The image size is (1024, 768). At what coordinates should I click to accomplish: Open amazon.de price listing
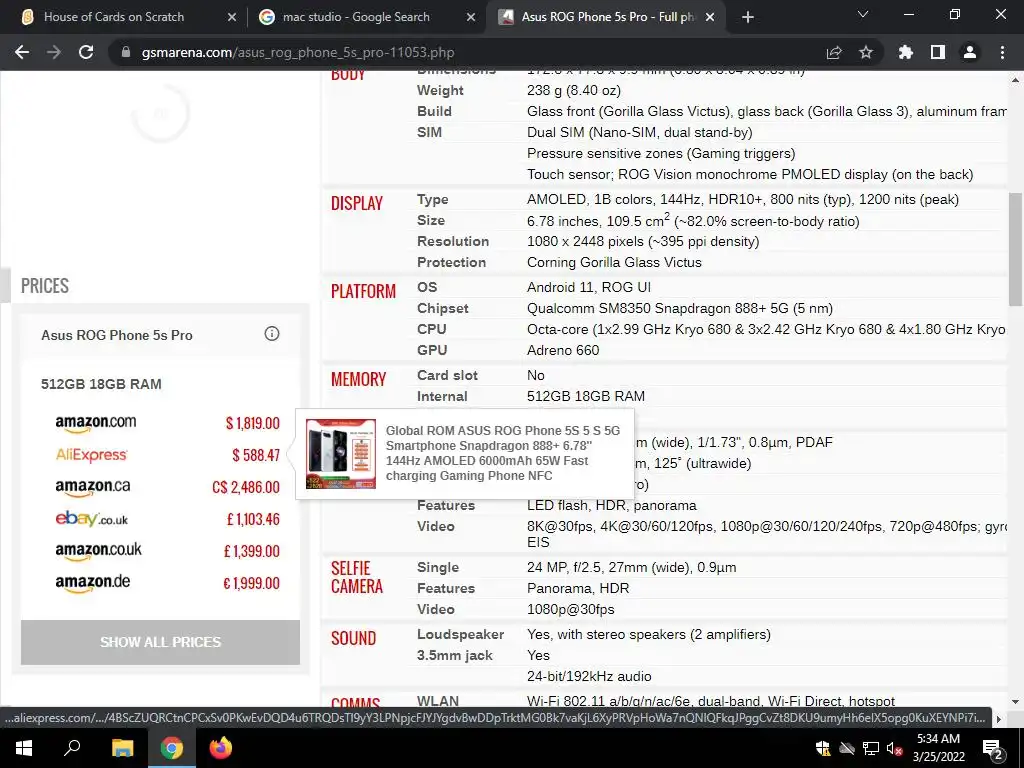click(x=167, y=583)
